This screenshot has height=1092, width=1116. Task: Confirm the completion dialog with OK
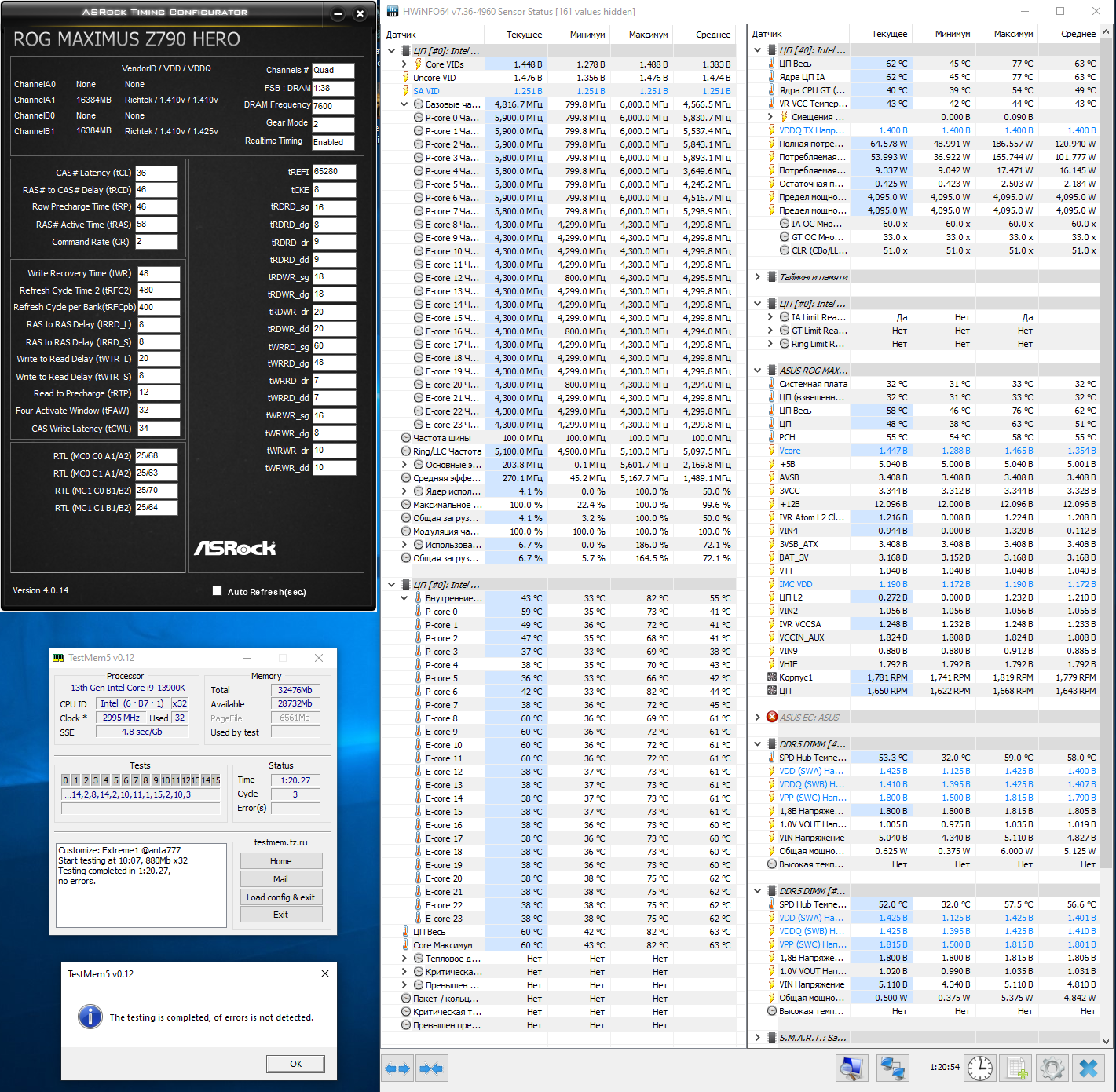(295, 1064)
